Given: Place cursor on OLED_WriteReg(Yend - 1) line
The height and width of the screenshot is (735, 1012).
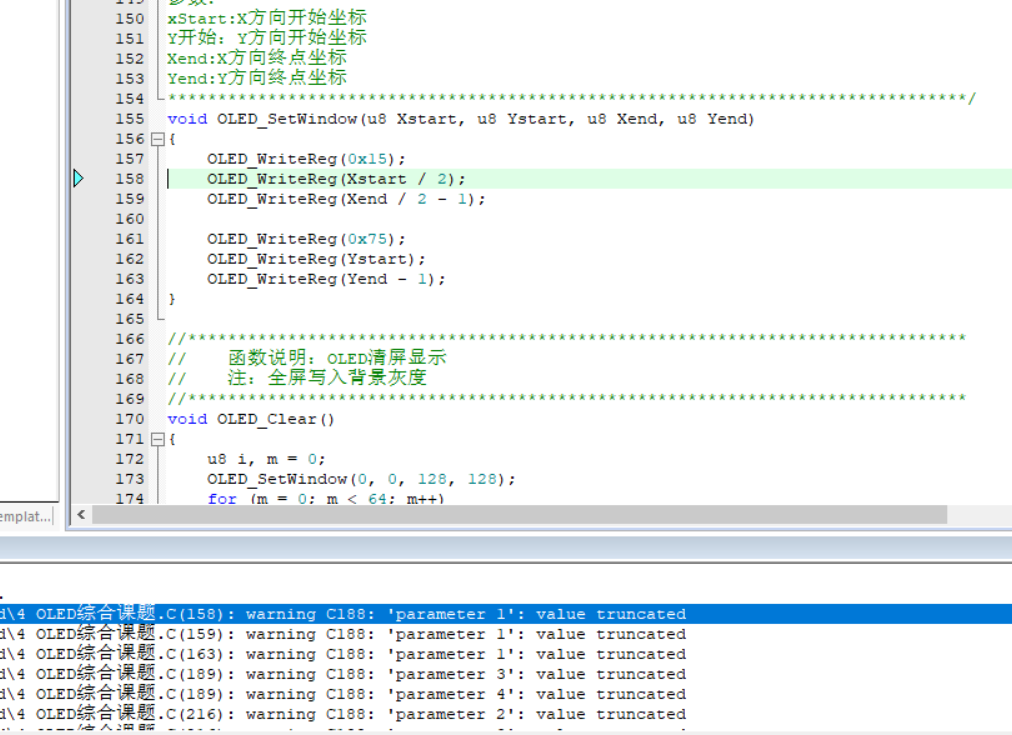Looking at the screenshot, I should pyautogui.click(x=326, y=279).
